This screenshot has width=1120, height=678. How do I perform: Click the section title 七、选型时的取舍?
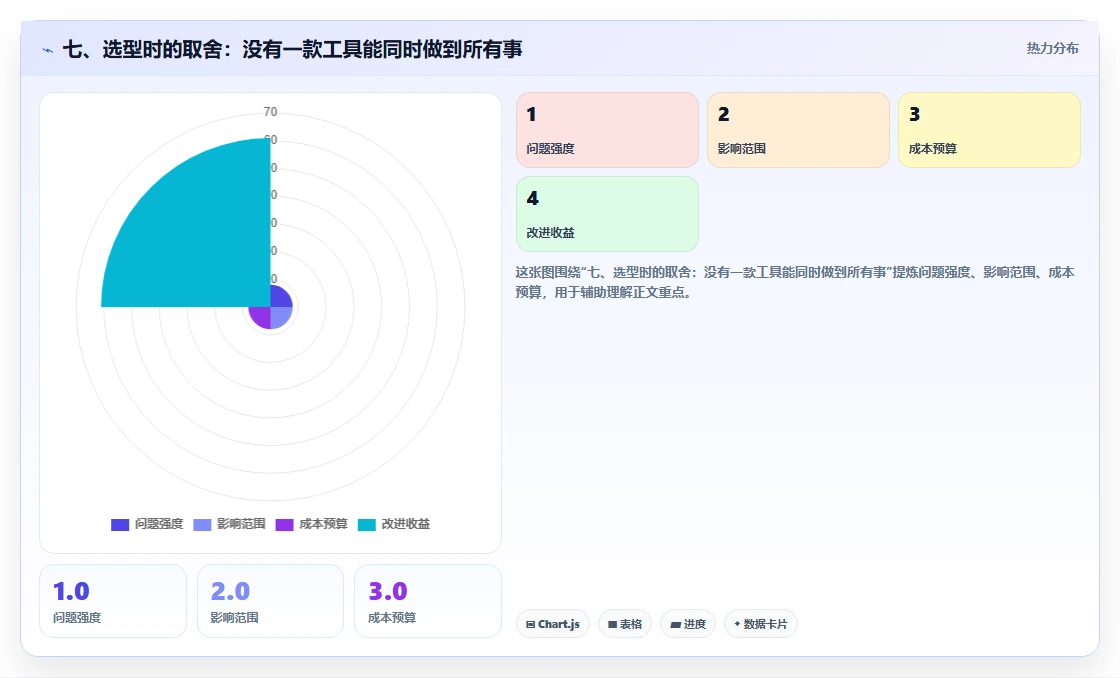tap(293, 49)
